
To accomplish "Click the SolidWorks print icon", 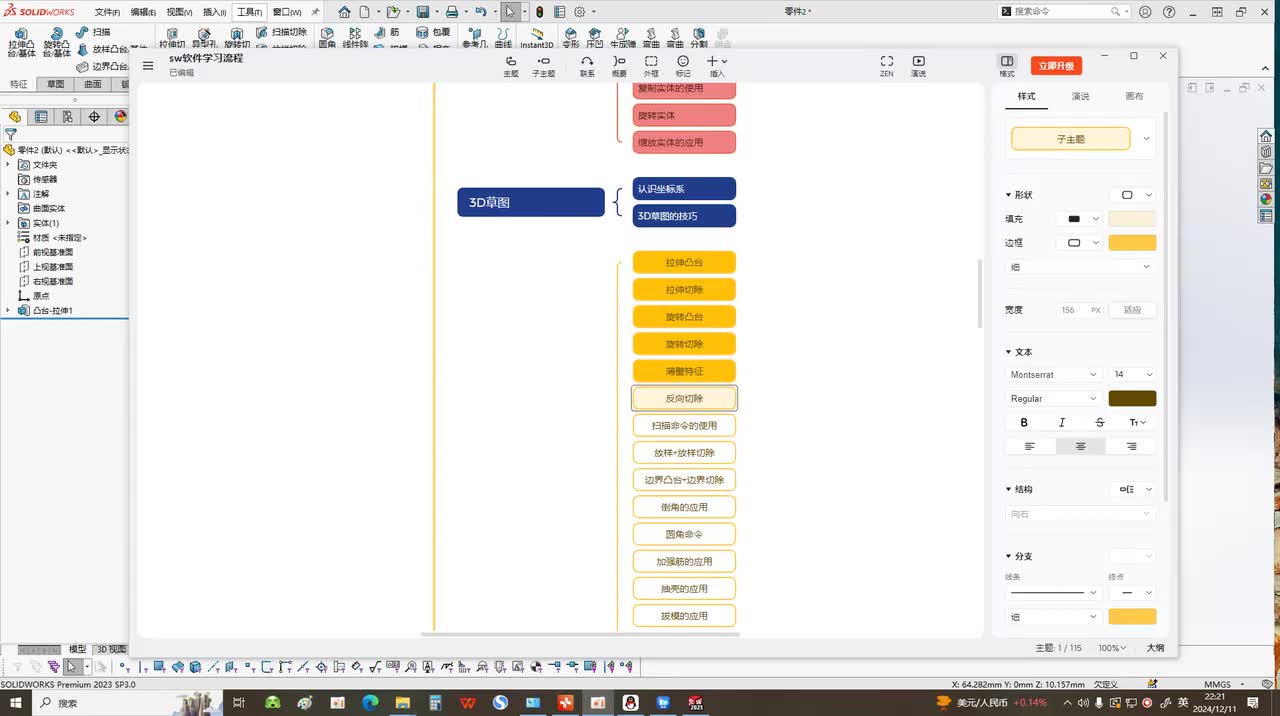I will (x=452, y=12).
